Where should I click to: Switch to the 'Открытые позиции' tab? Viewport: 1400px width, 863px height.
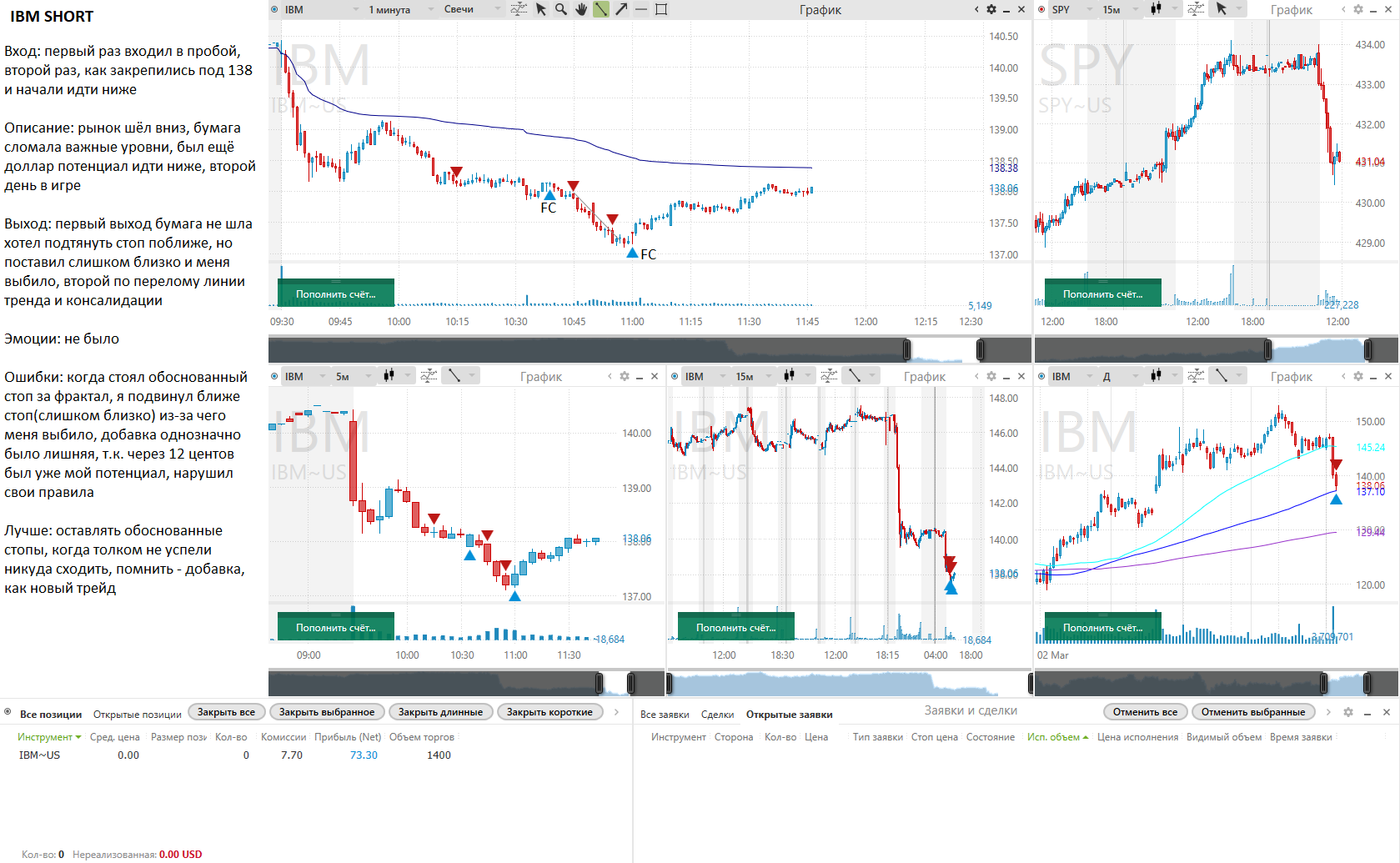click(x=137, y=715)
